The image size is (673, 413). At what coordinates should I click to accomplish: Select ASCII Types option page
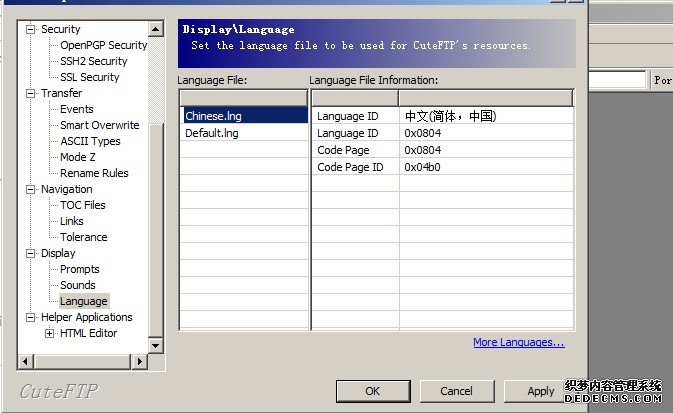90,141
